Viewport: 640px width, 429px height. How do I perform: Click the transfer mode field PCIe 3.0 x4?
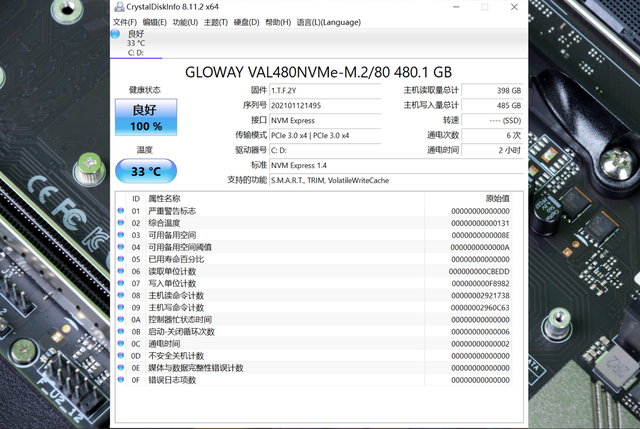pos(325,136)
